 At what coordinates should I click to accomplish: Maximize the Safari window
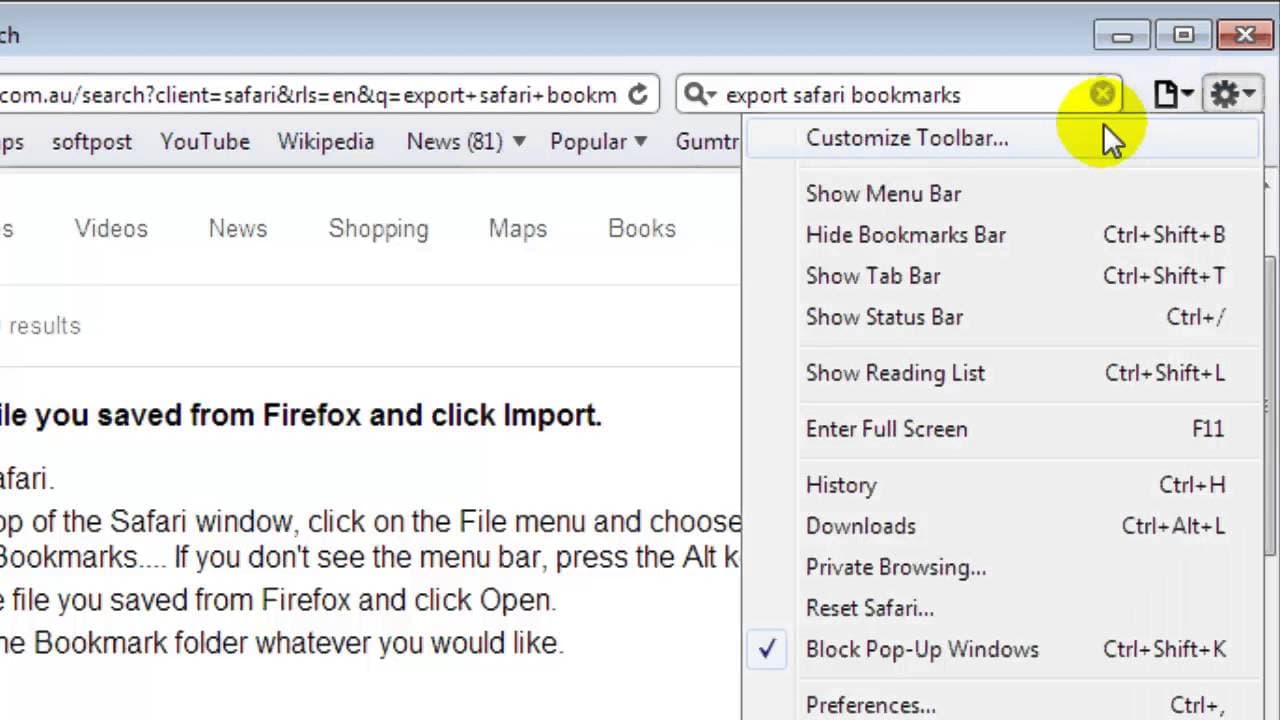point(1184,36)
